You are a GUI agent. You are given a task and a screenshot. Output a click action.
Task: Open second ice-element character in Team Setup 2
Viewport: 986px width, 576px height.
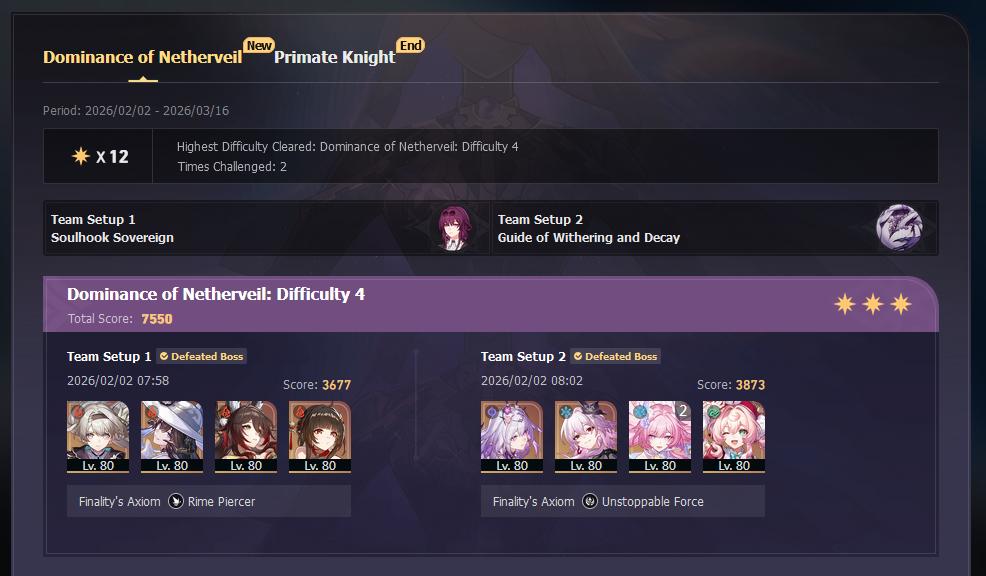(586, 436)
